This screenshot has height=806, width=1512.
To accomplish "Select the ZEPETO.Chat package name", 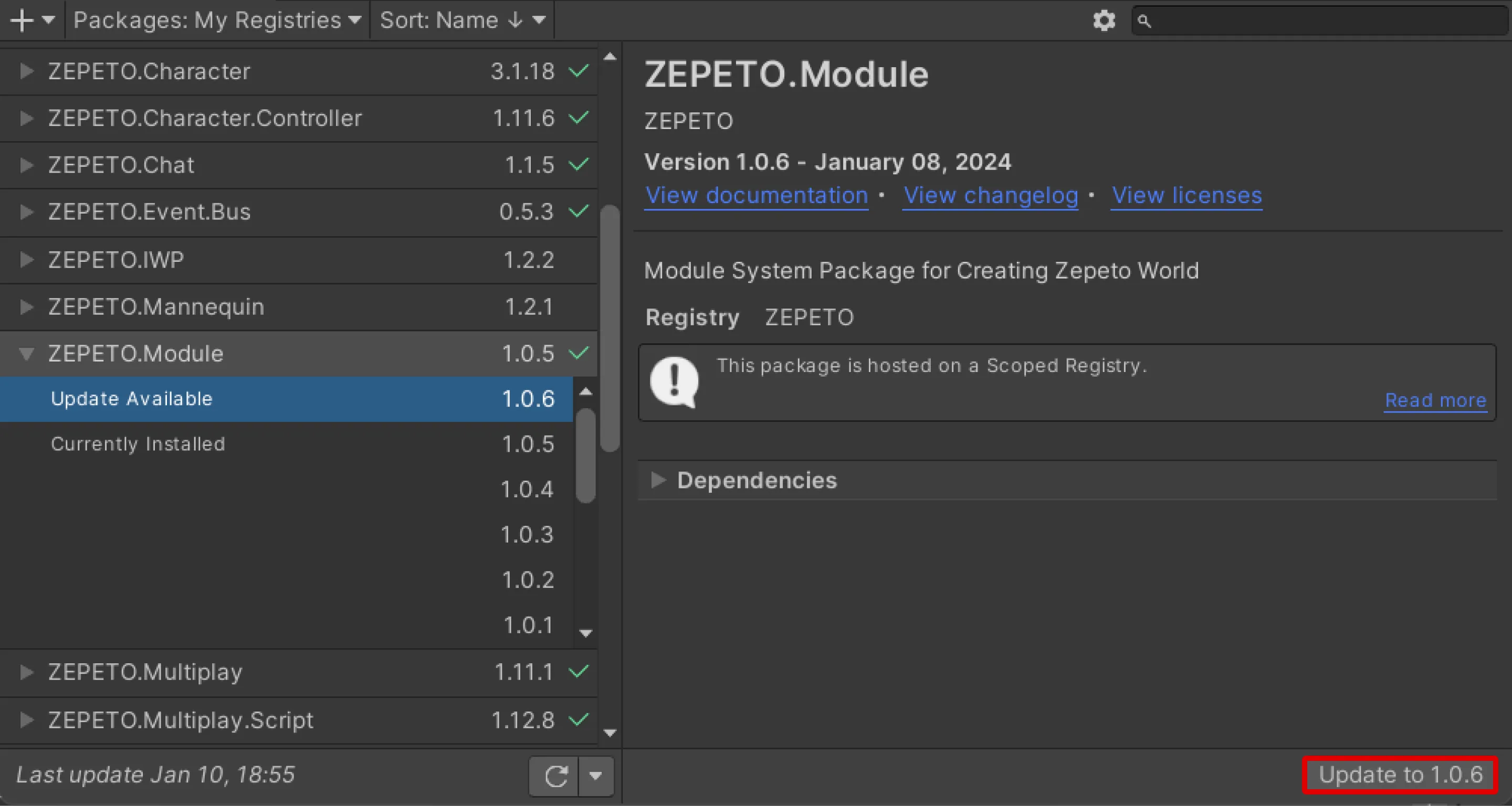I will tap(121, 165).
